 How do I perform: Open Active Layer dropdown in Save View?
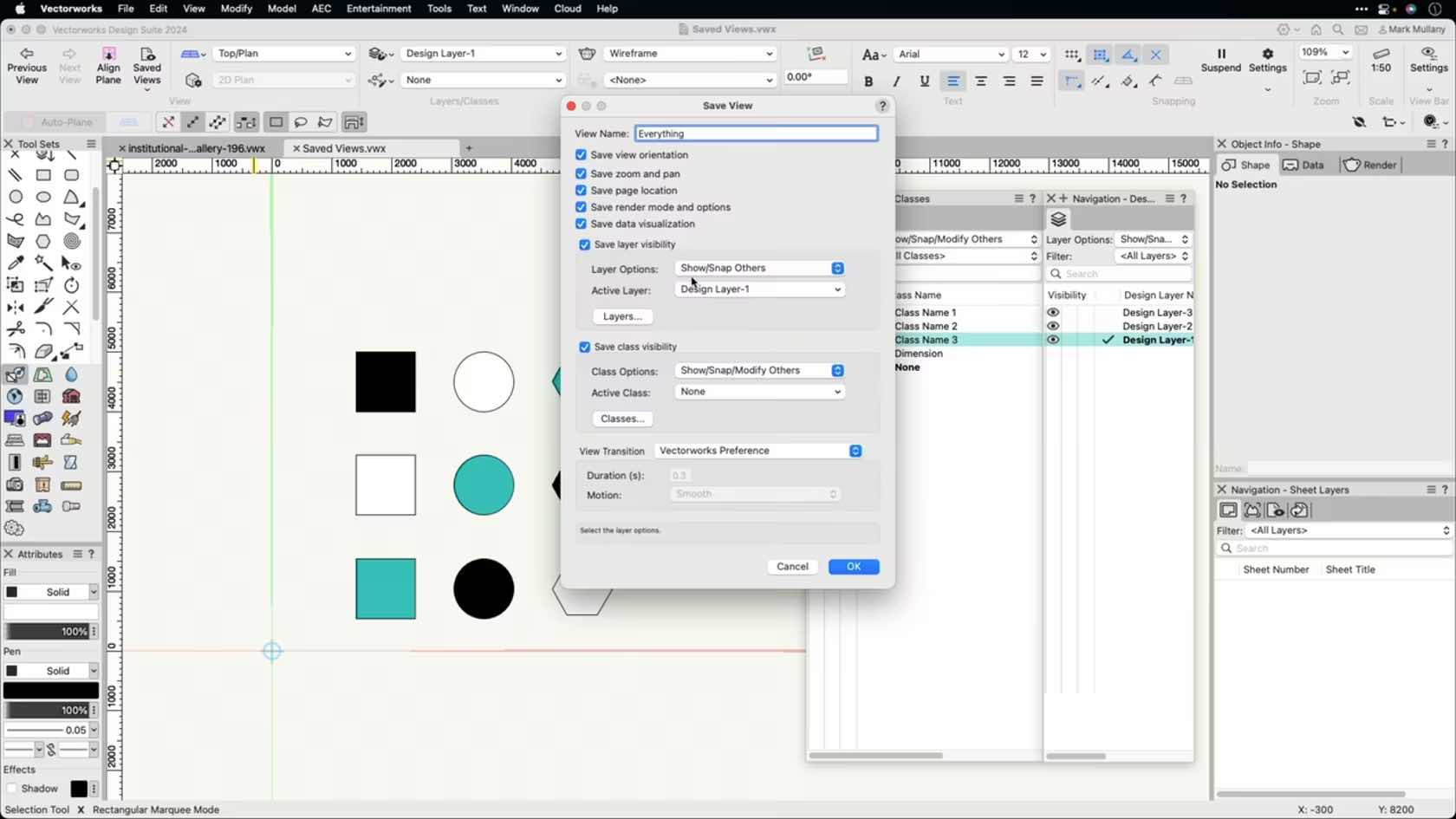coord(759,289)
